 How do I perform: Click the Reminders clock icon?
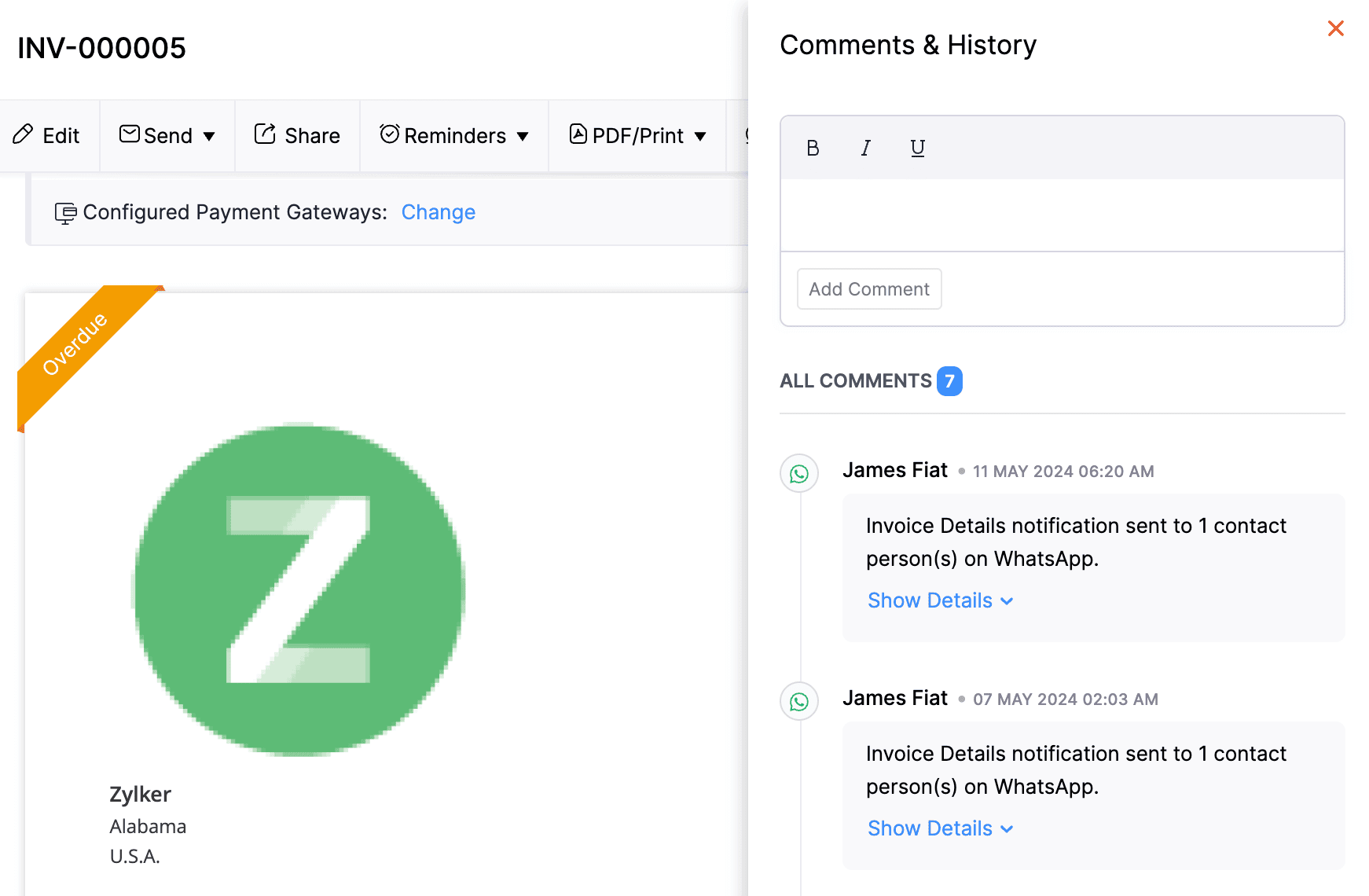(389, 134)
